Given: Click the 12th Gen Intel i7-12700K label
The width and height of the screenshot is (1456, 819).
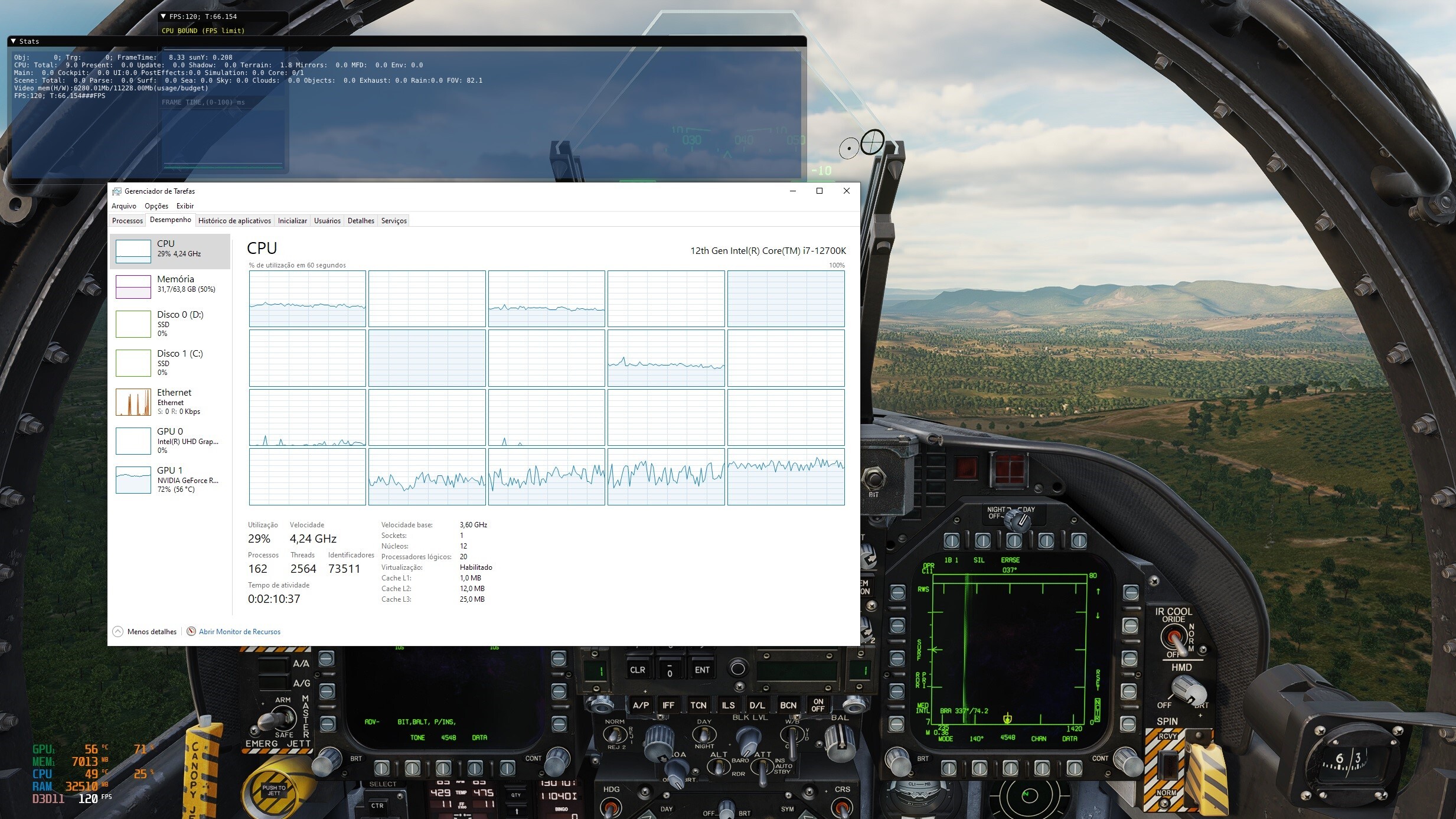Looking at the screenshot, I should [x=768, y=251].
